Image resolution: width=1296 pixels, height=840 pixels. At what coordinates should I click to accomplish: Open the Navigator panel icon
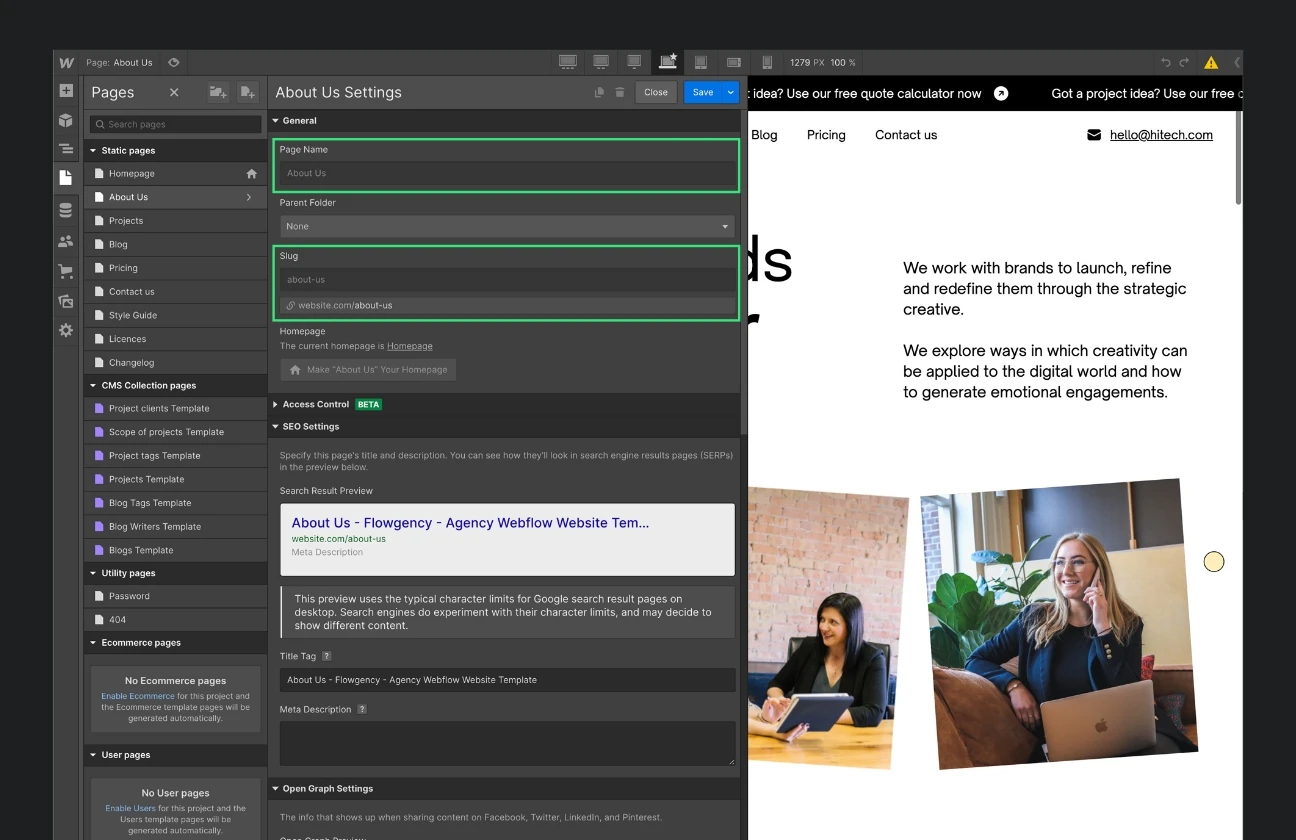click(x=66, y=149)
